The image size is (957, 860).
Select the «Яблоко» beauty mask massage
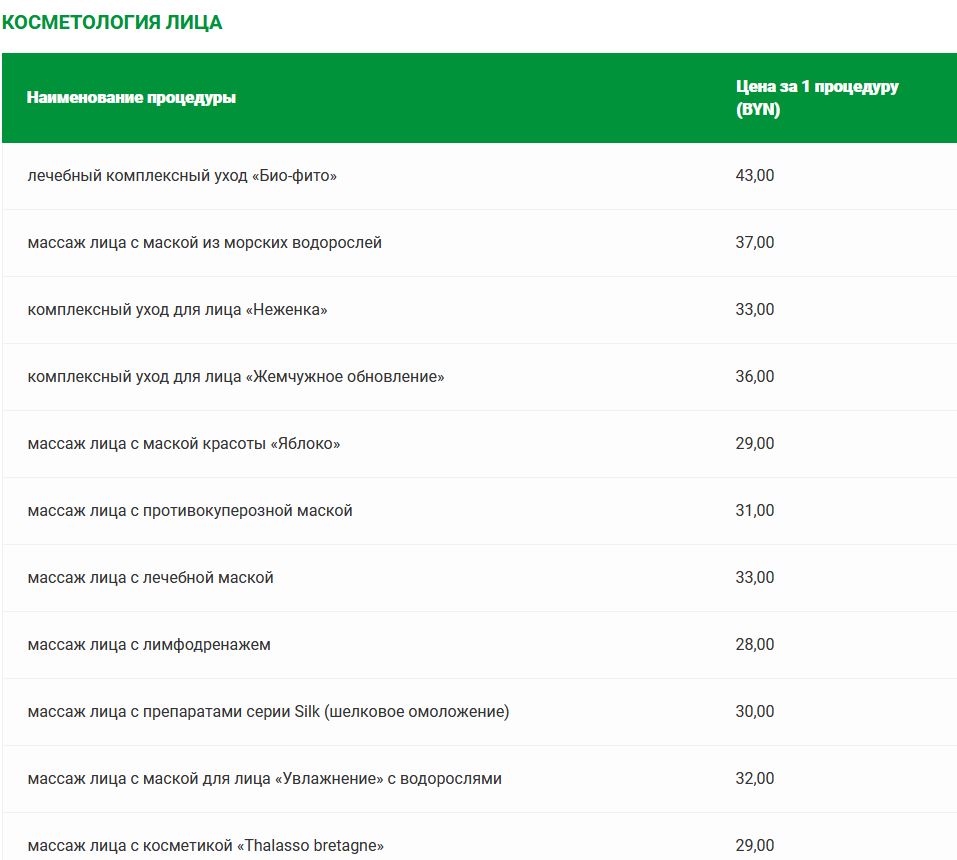point(183,444)
